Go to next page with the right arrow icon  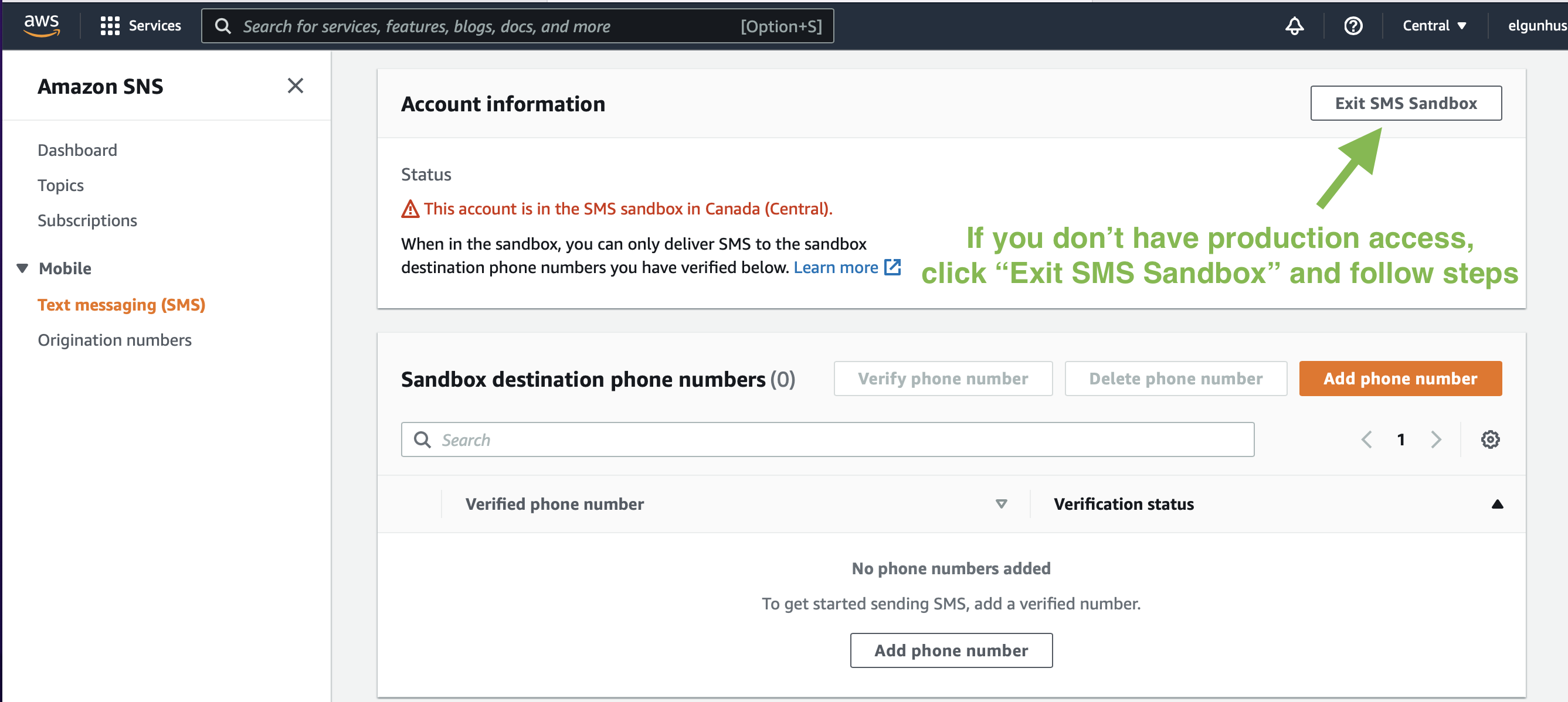point(1437,439)
